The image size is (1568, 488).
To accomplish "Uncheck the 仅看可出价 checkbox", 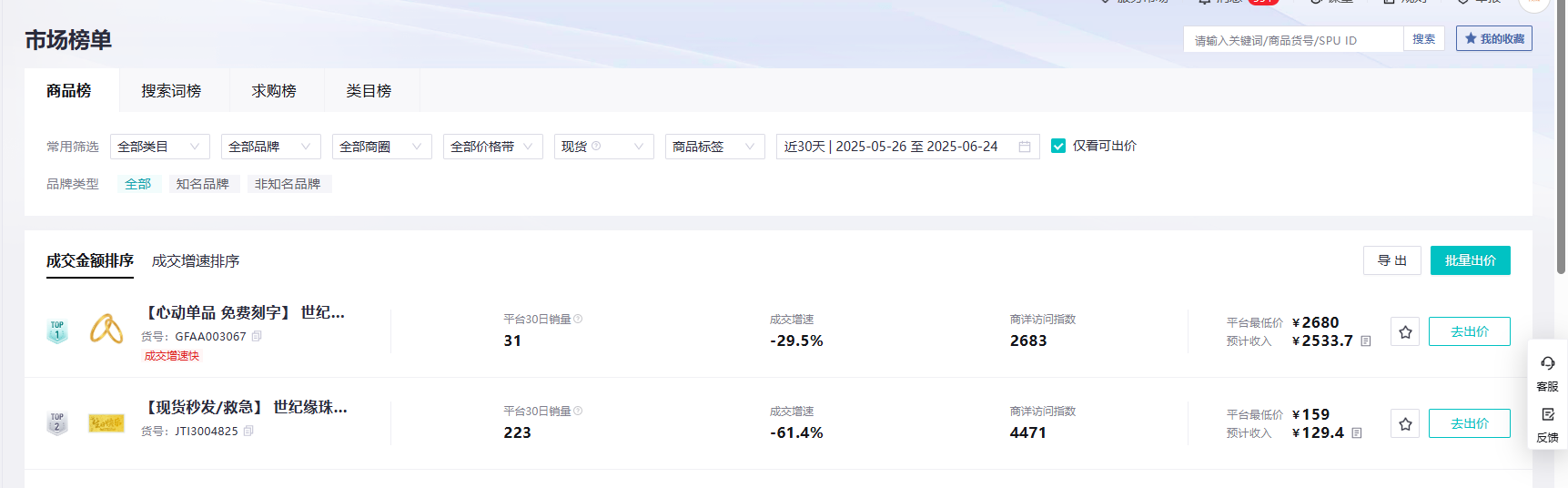I will [1058, 146].
